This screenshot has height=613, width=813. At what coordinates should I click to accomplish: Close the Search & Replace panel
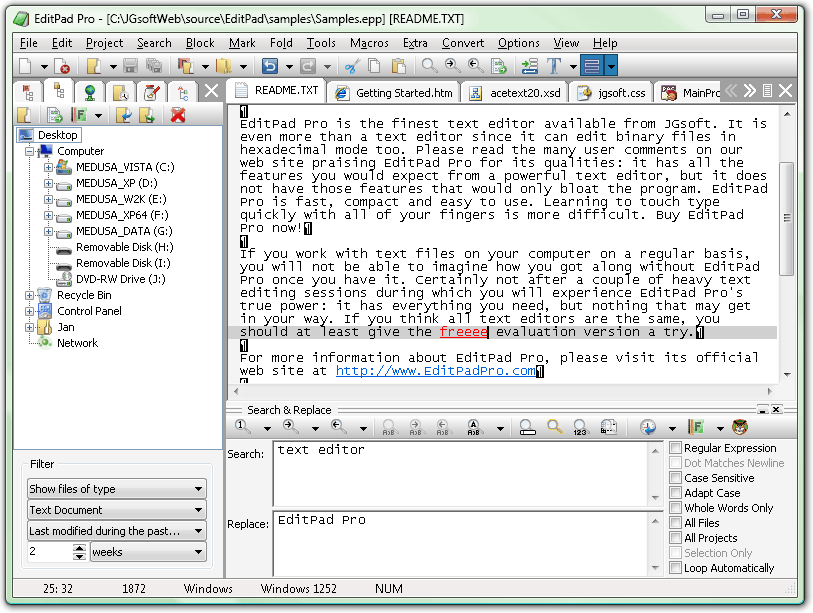[x=776, y=409]
